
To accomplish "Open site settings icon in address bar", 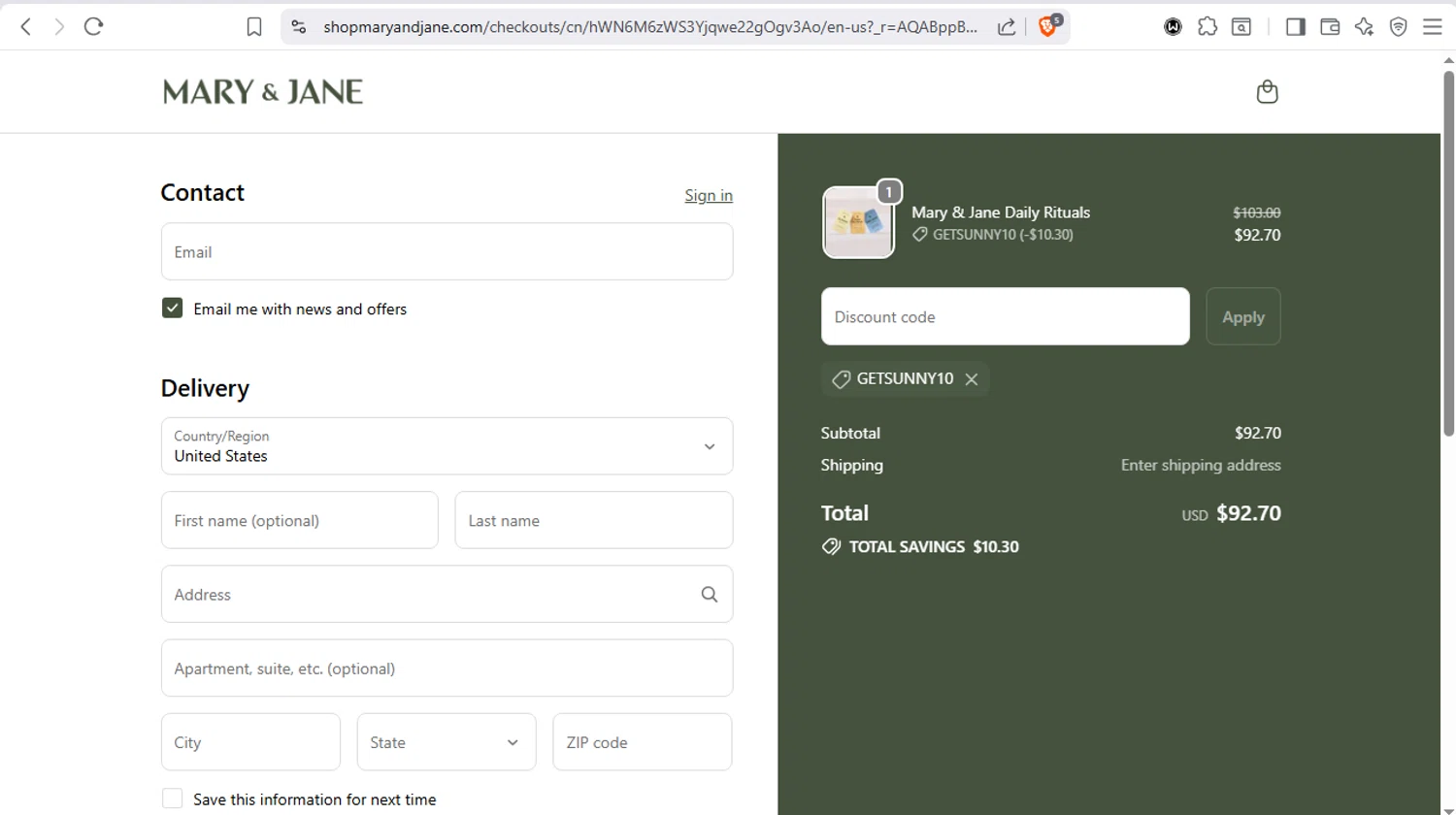I will (x=299, y=27).
